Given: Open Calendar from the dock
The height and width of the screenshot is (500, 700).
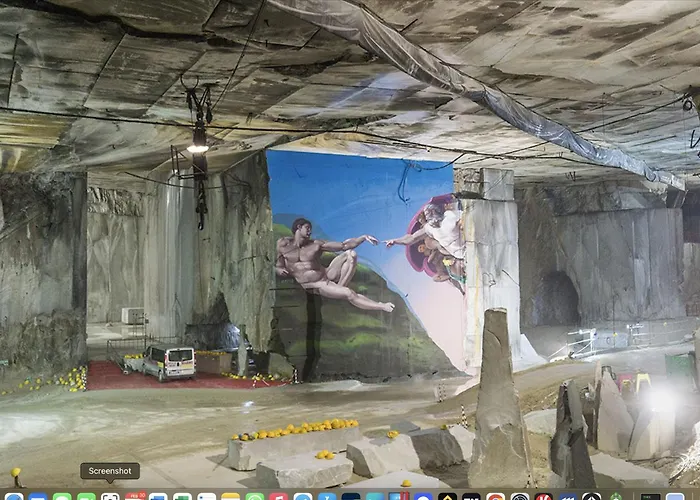Looking at the screenshot, I should (135, 497).
